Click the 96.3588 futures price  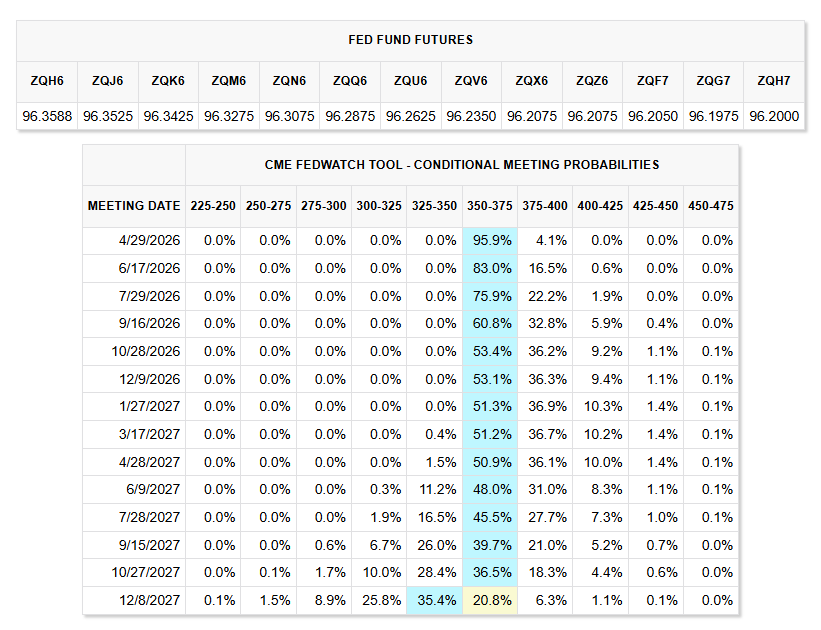[x=47, y=116]
